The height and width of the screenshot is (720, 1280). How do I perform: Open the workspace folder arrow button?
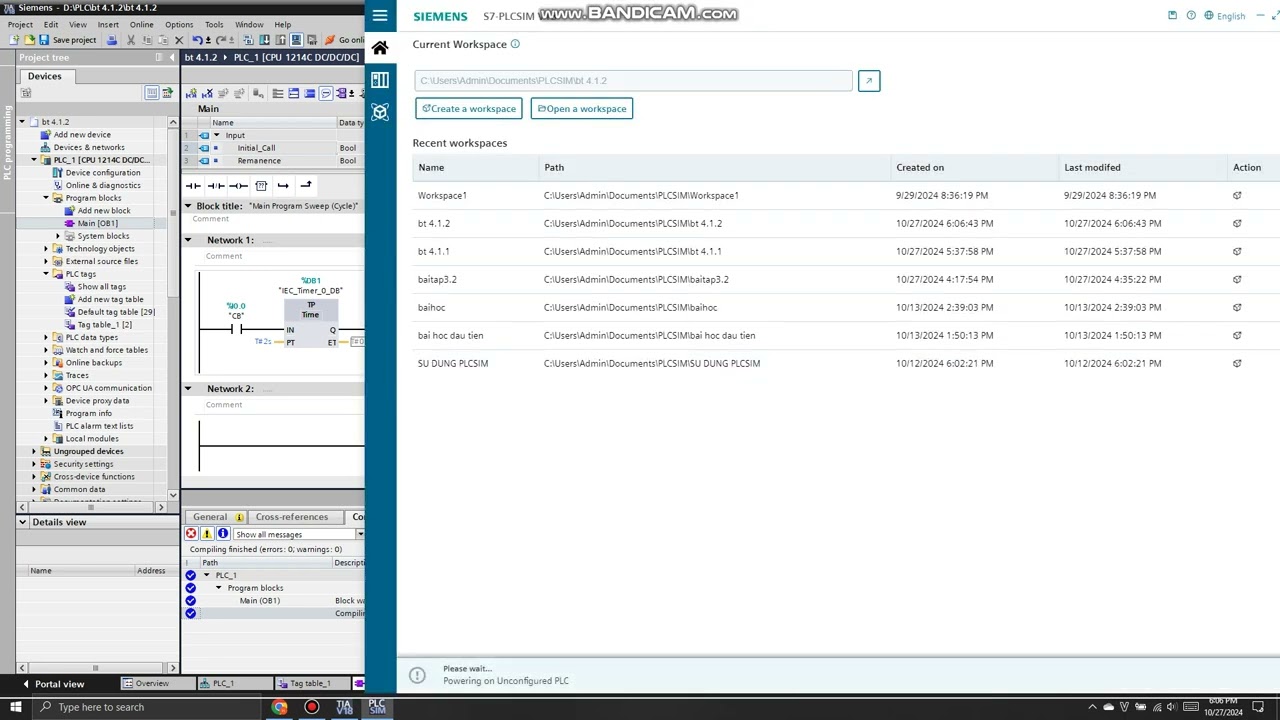pos(869,81)
